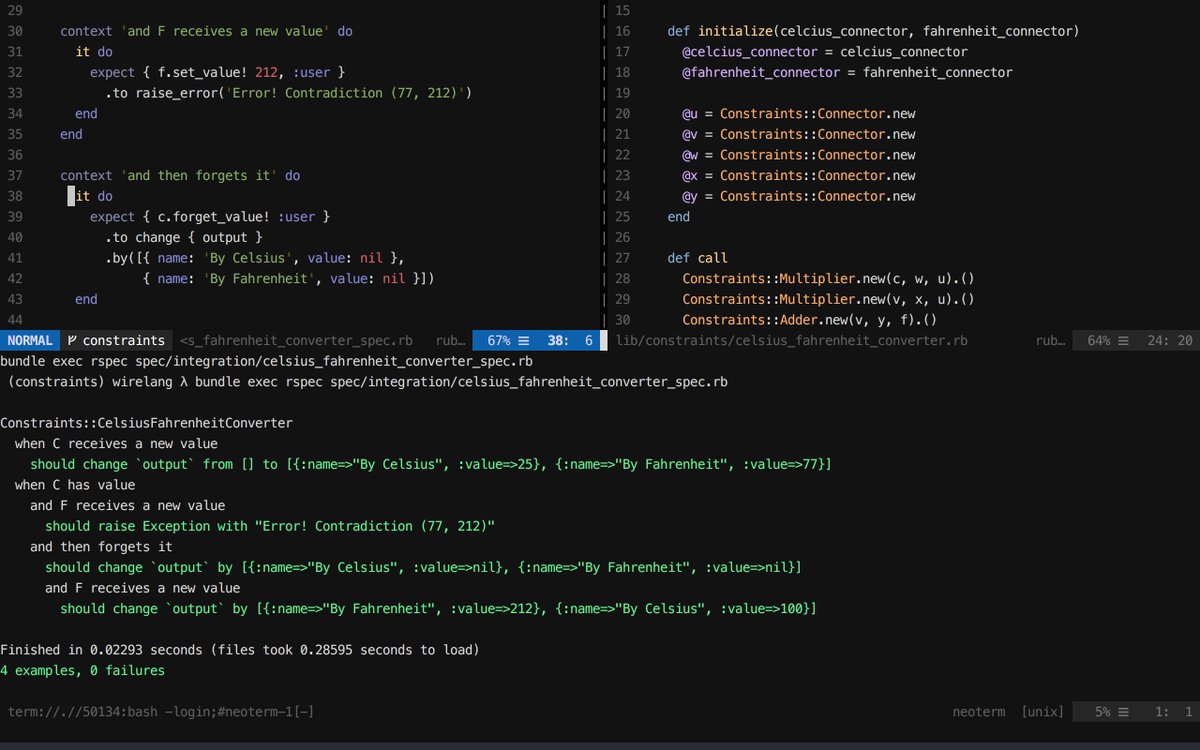Click the 67% scroll percentage indicator
Screen dimensions: 1200x750
(x=499, y=340)
